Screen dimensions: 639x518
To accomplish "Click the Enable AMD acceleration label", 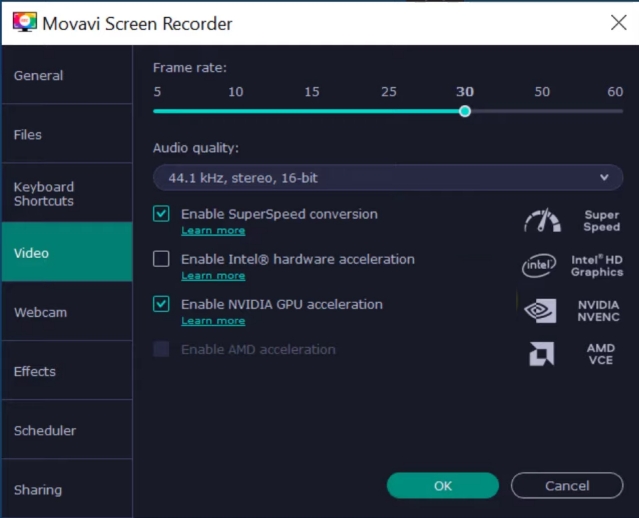I will [x=258, y=350].
